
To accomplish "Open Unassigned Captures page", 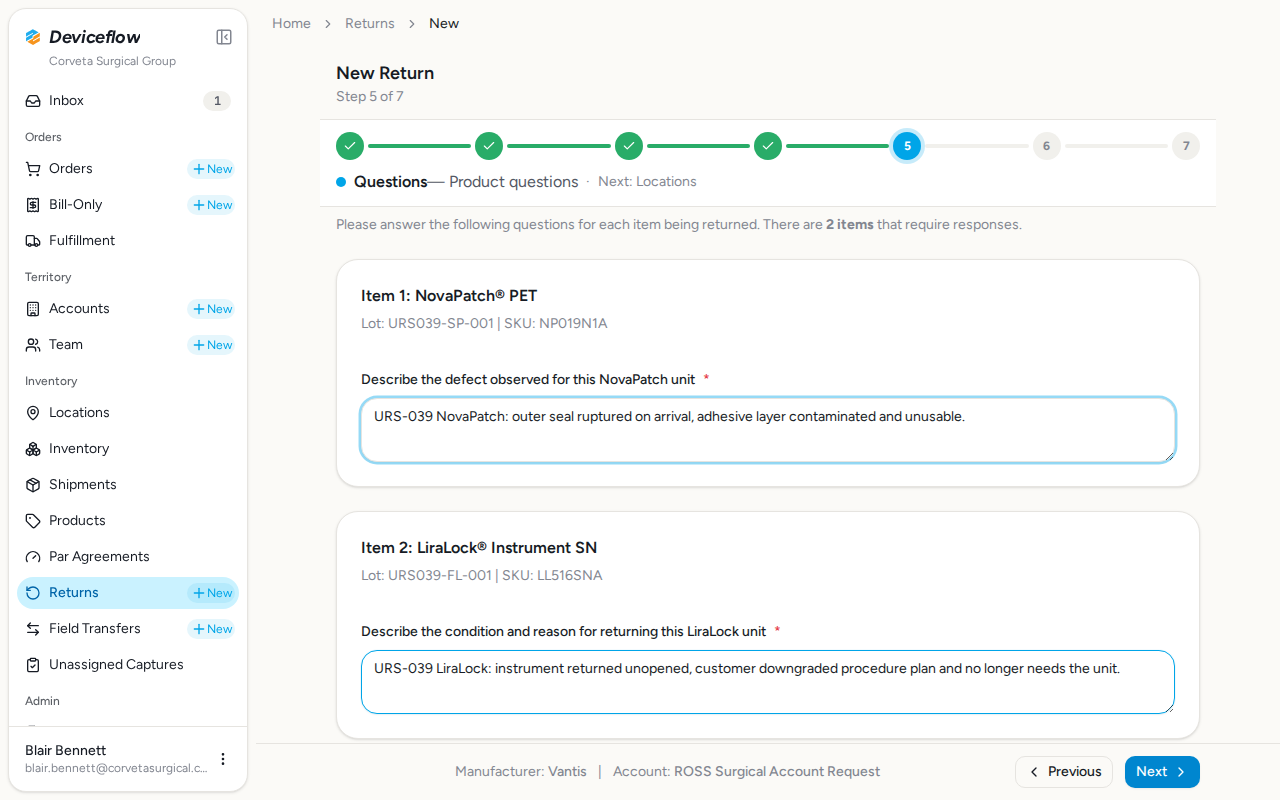I will pyautogui.click(x=128, y=665).
